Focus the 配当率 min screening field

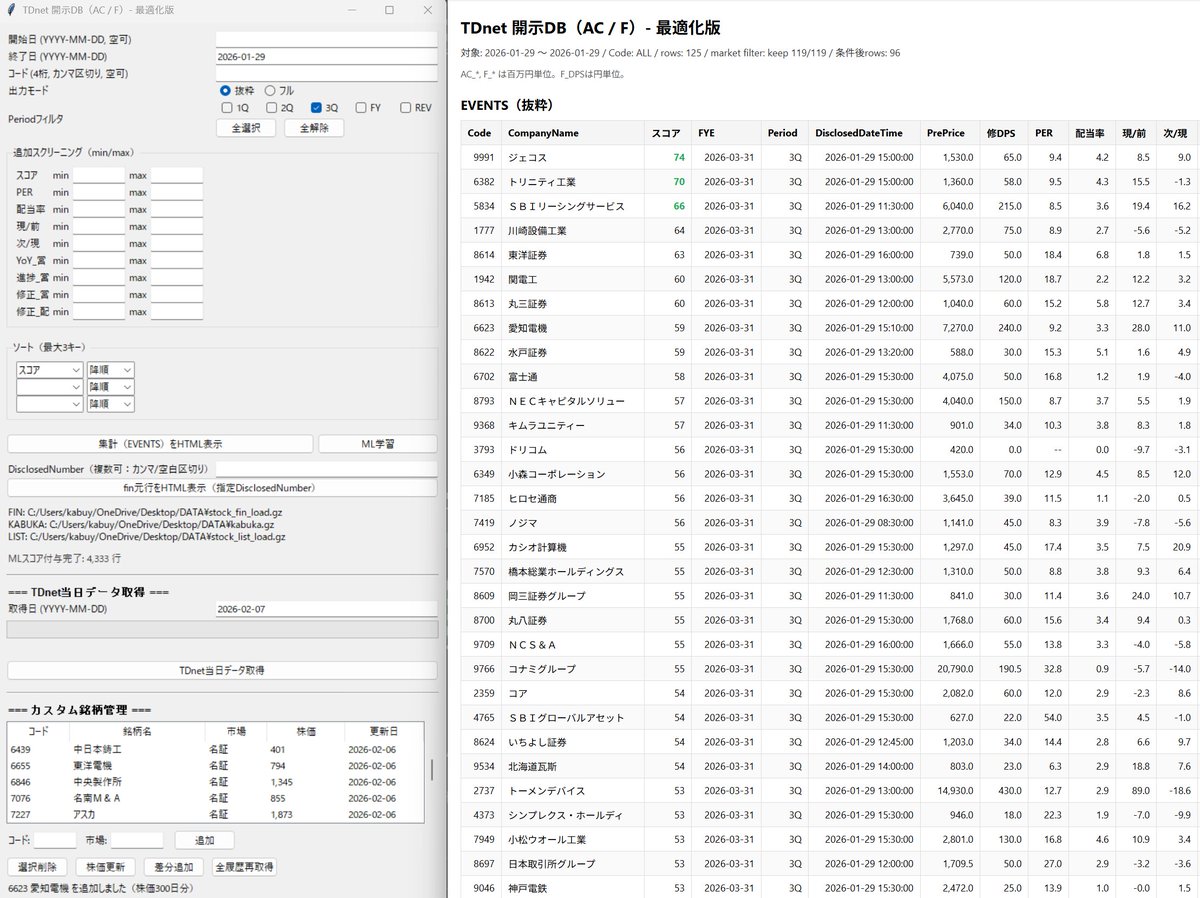pos(99,209)
